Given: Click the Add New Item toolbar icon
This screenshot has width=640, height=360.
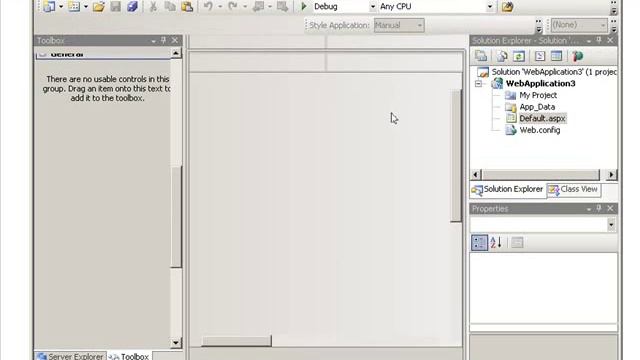Looking at the screenshot, I should [74, 7].
